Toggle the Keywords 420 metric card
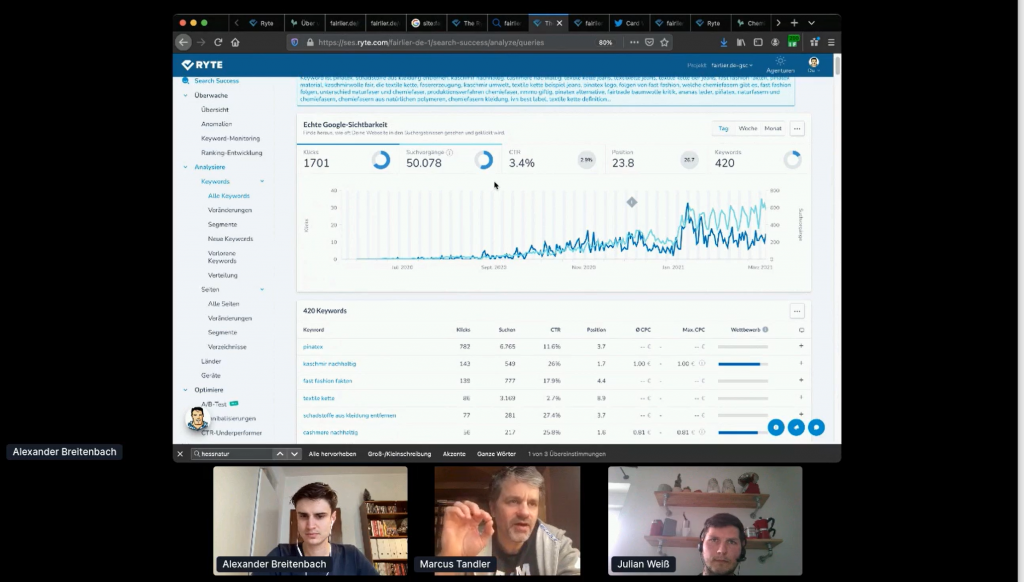Screen dimensions: 1024x582 pos(759,159)
